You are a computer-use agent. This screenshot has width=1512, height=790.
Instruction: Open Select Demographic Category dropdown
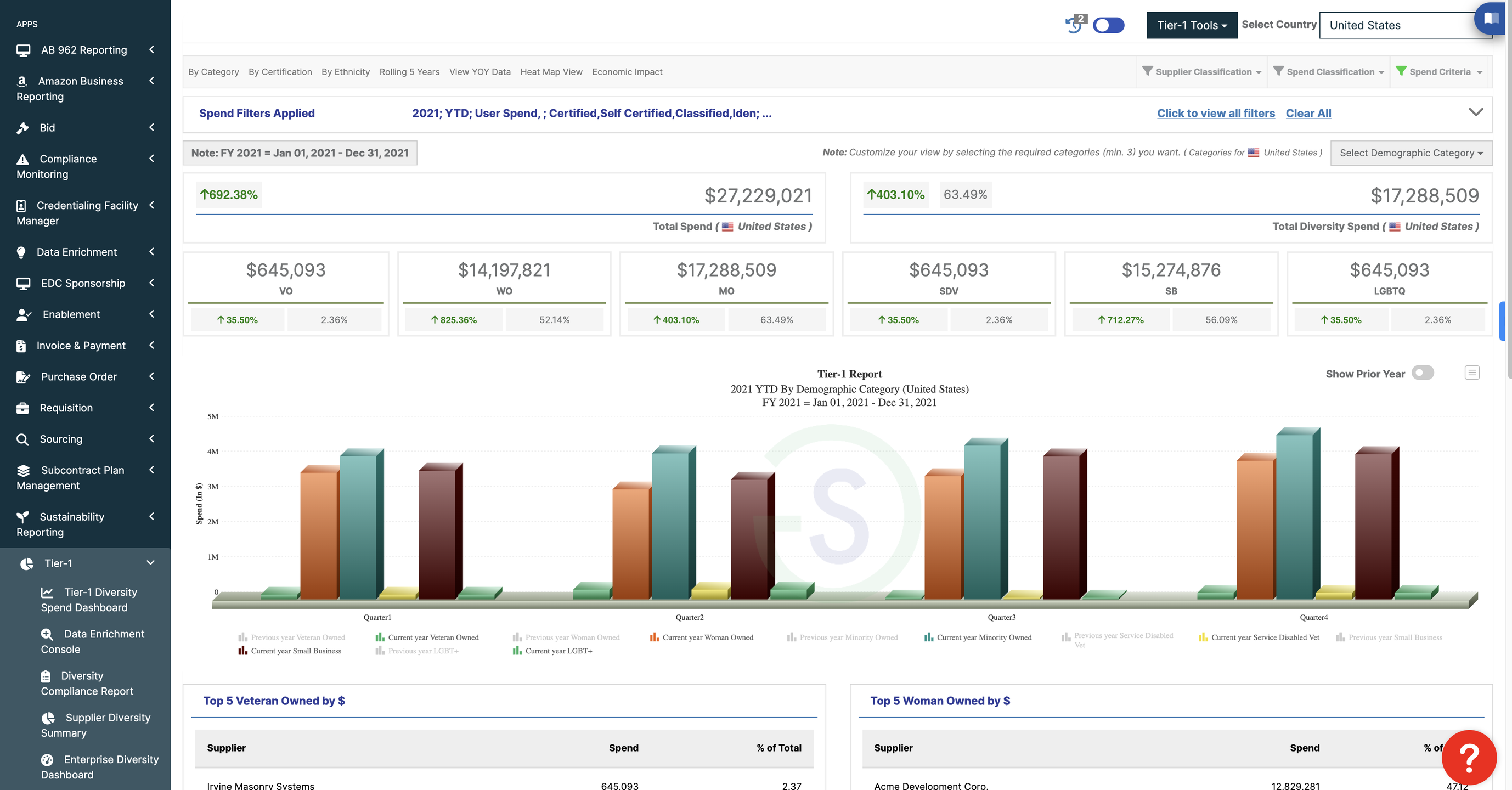click(1411, 153)
